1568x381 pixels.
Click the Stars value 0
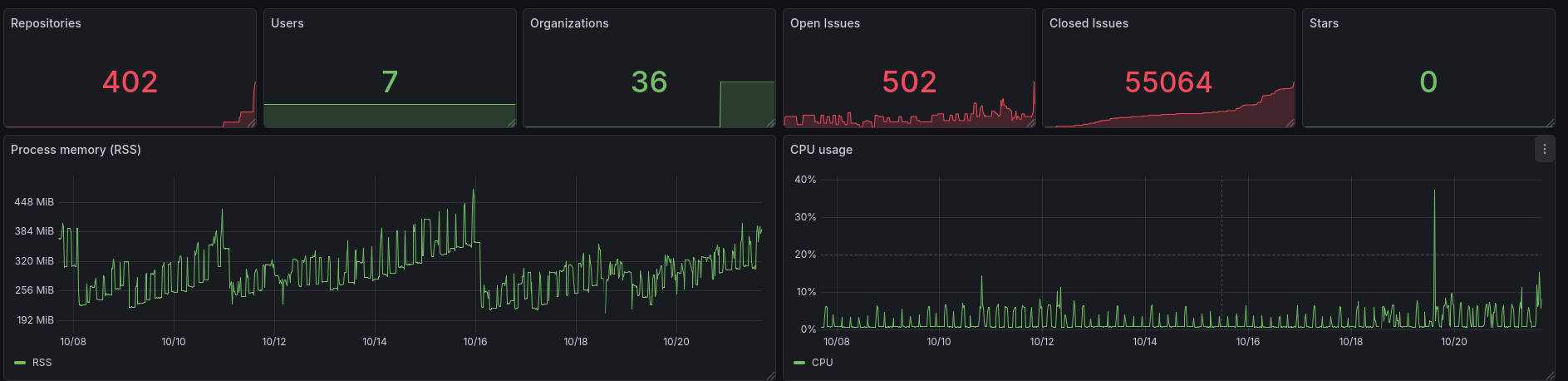tap(1428, 82)
